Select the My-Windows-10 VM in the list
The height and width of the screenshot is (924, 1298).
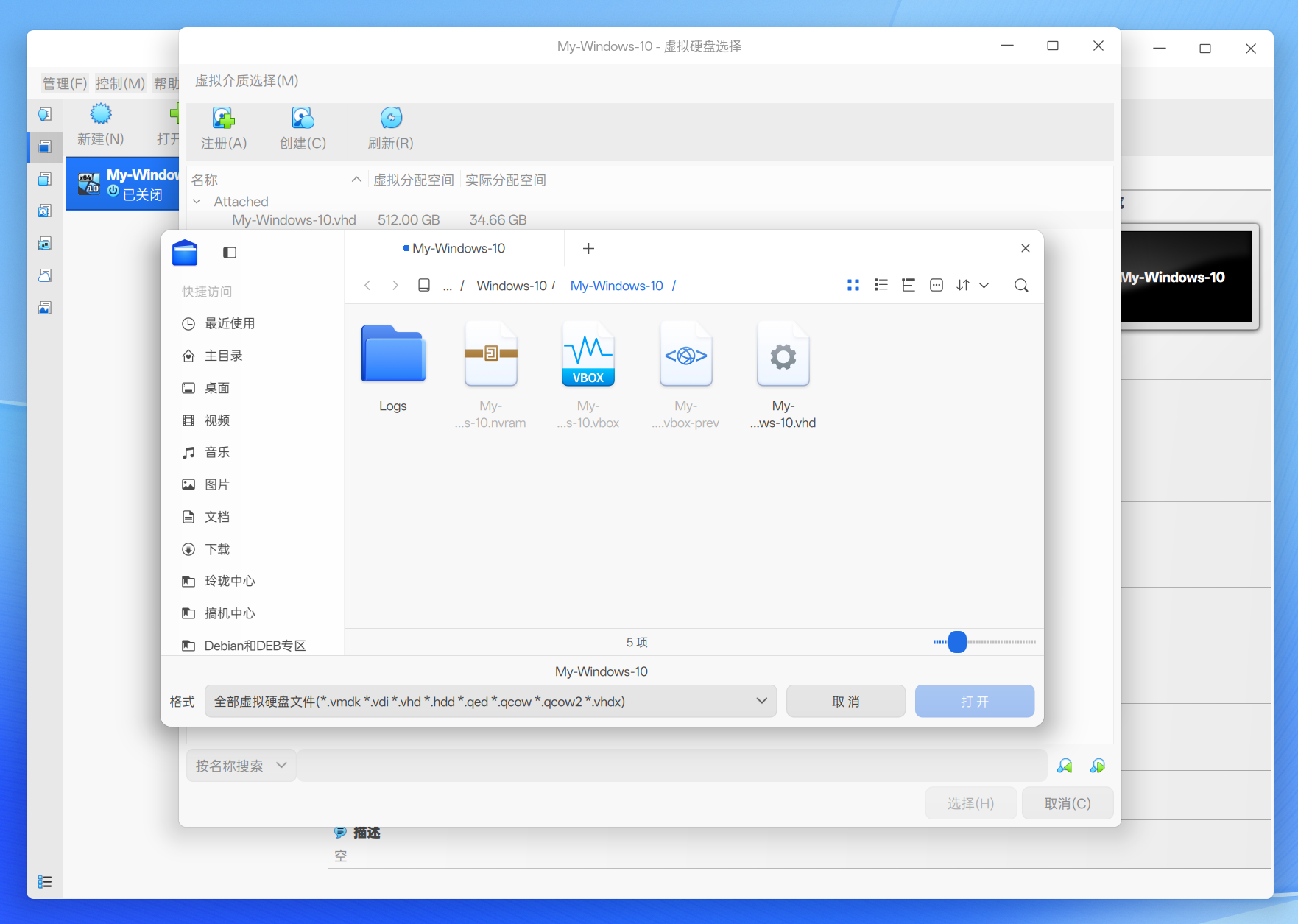122,183
